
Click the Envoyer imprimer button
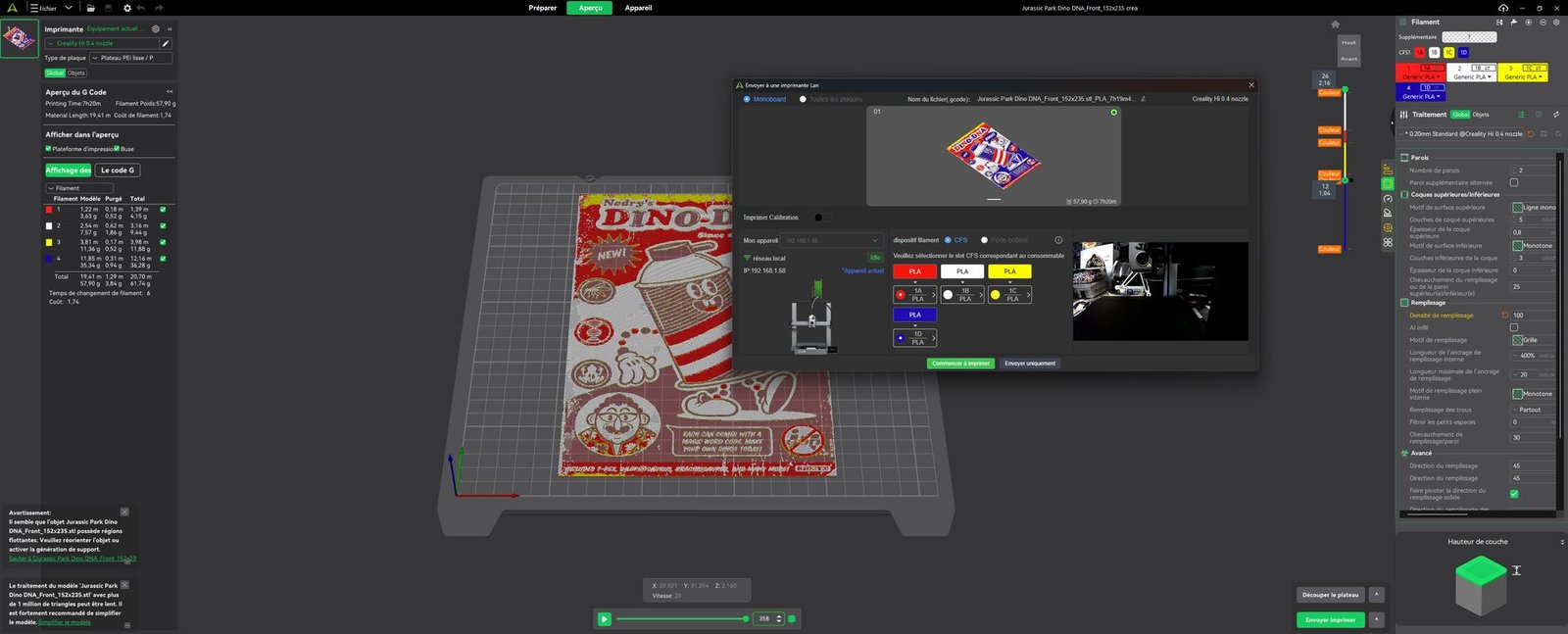1330,619
